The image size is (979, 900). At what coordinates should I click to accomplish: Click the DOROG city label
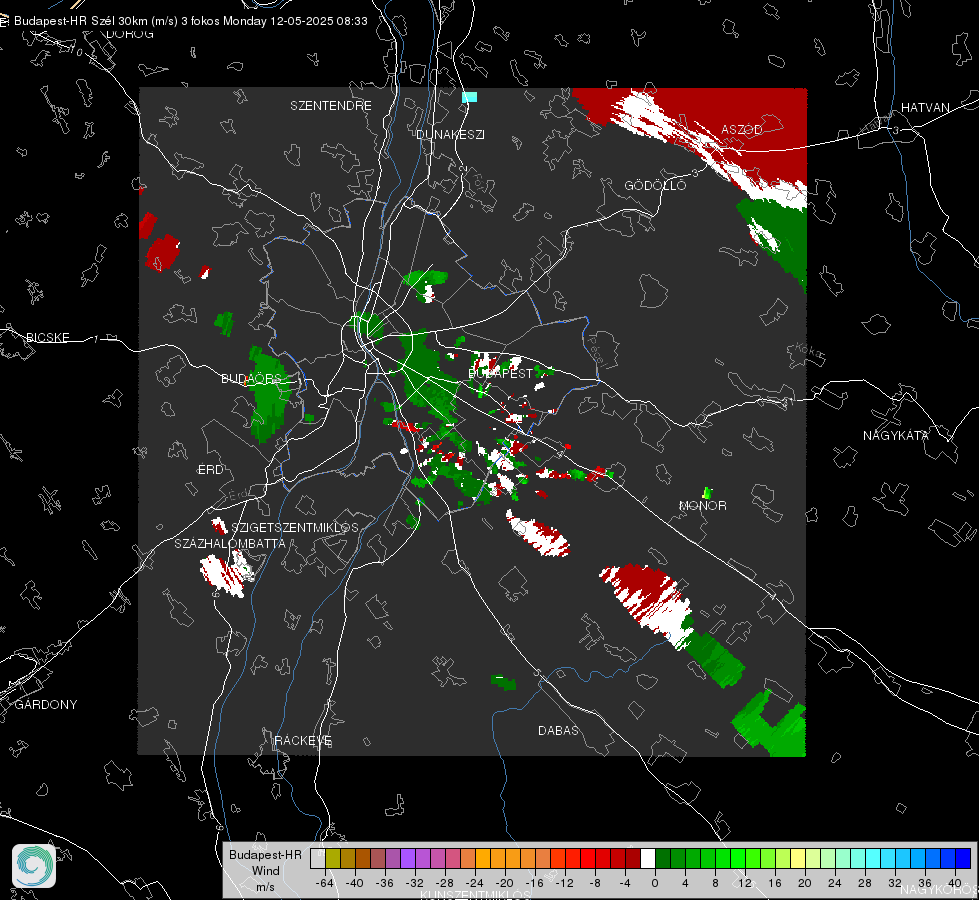[x=130, y=34]
